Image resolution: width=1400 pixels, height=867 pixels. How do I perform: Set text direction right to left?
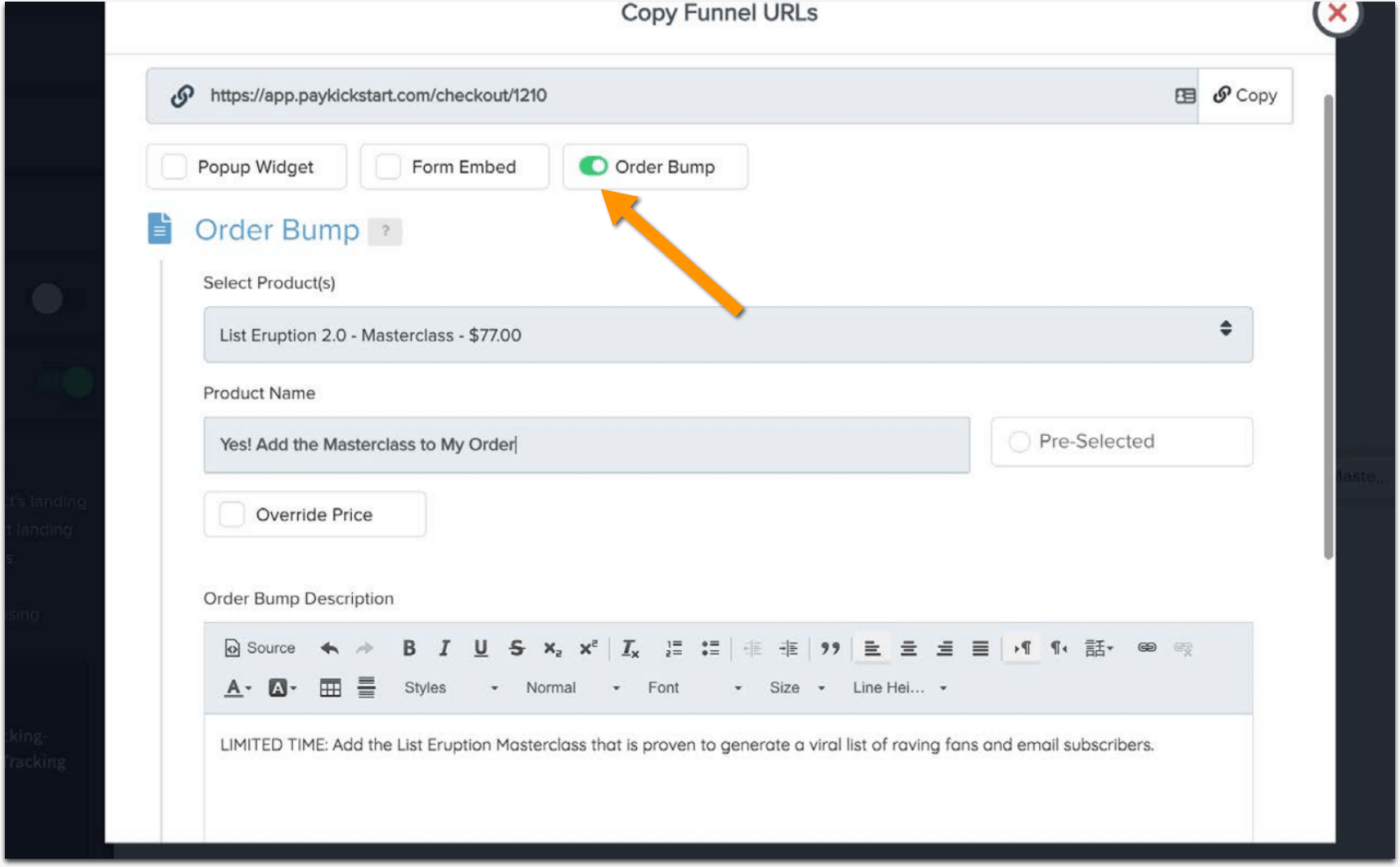(1059, 648)
